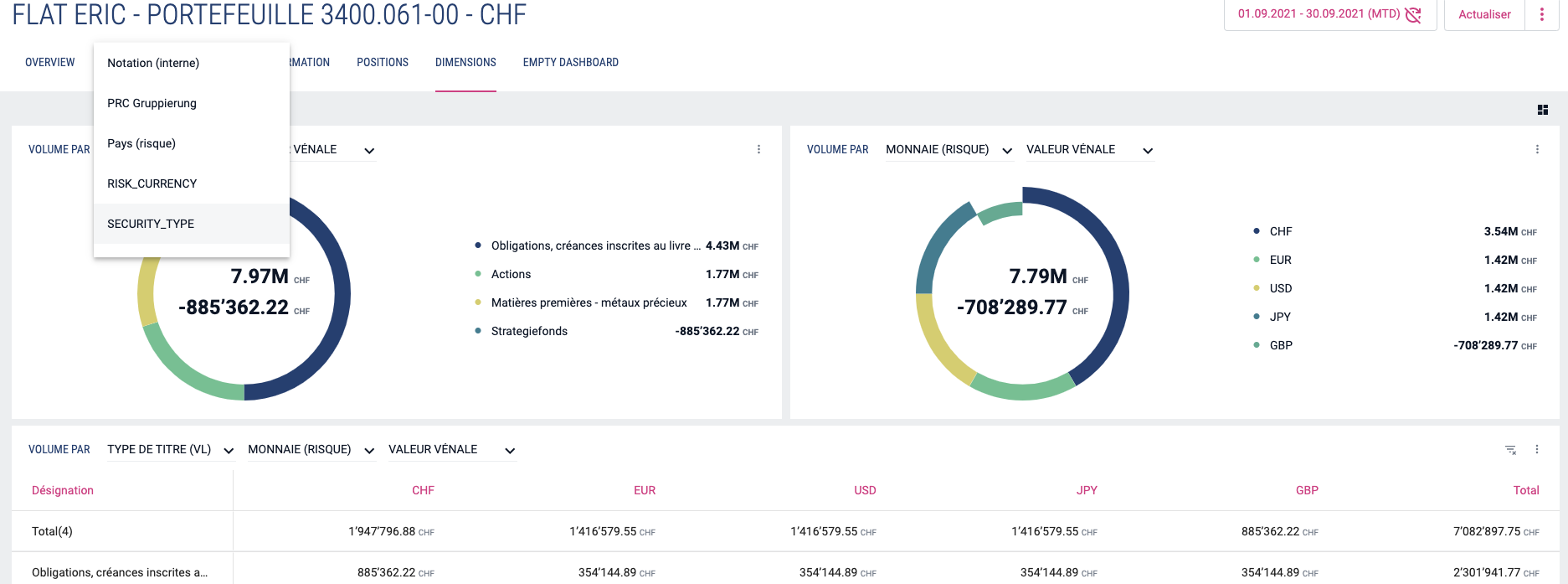Click the Actualiser button
This screenshot has height=584, width=1568.
(x=1484, y=14)
